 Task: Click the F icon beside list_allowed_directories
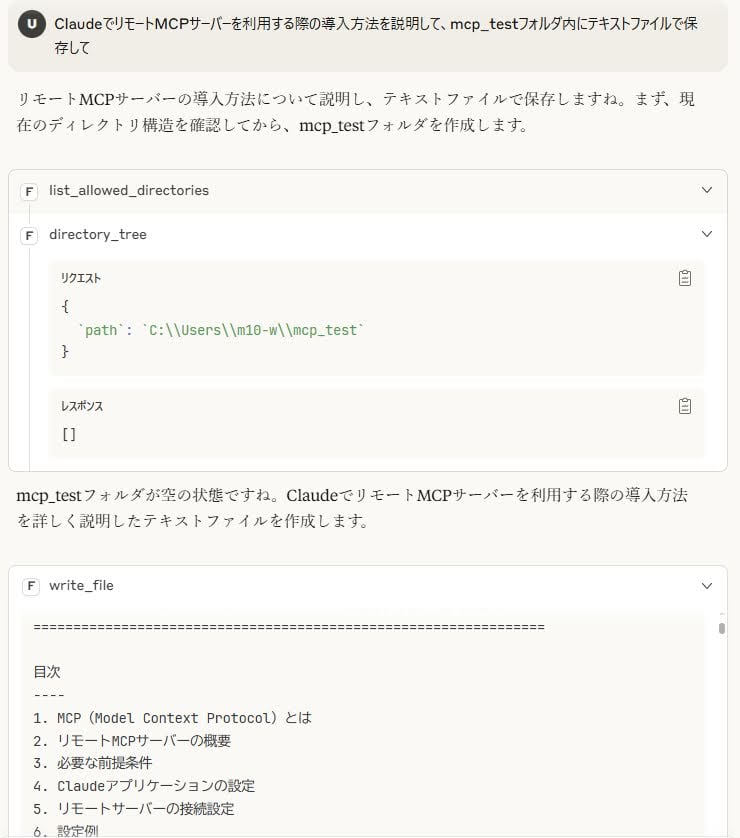point(29,191)
